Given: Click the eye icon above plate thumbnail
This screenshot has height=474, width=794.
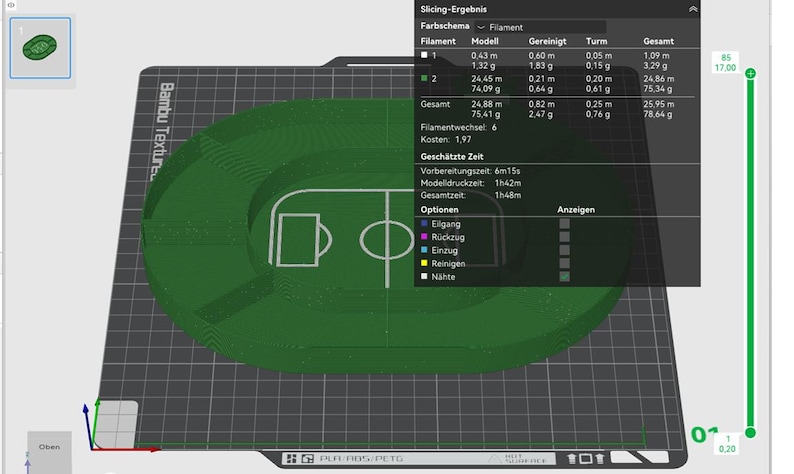Looking at the screenshot, I should coord(11,5).
